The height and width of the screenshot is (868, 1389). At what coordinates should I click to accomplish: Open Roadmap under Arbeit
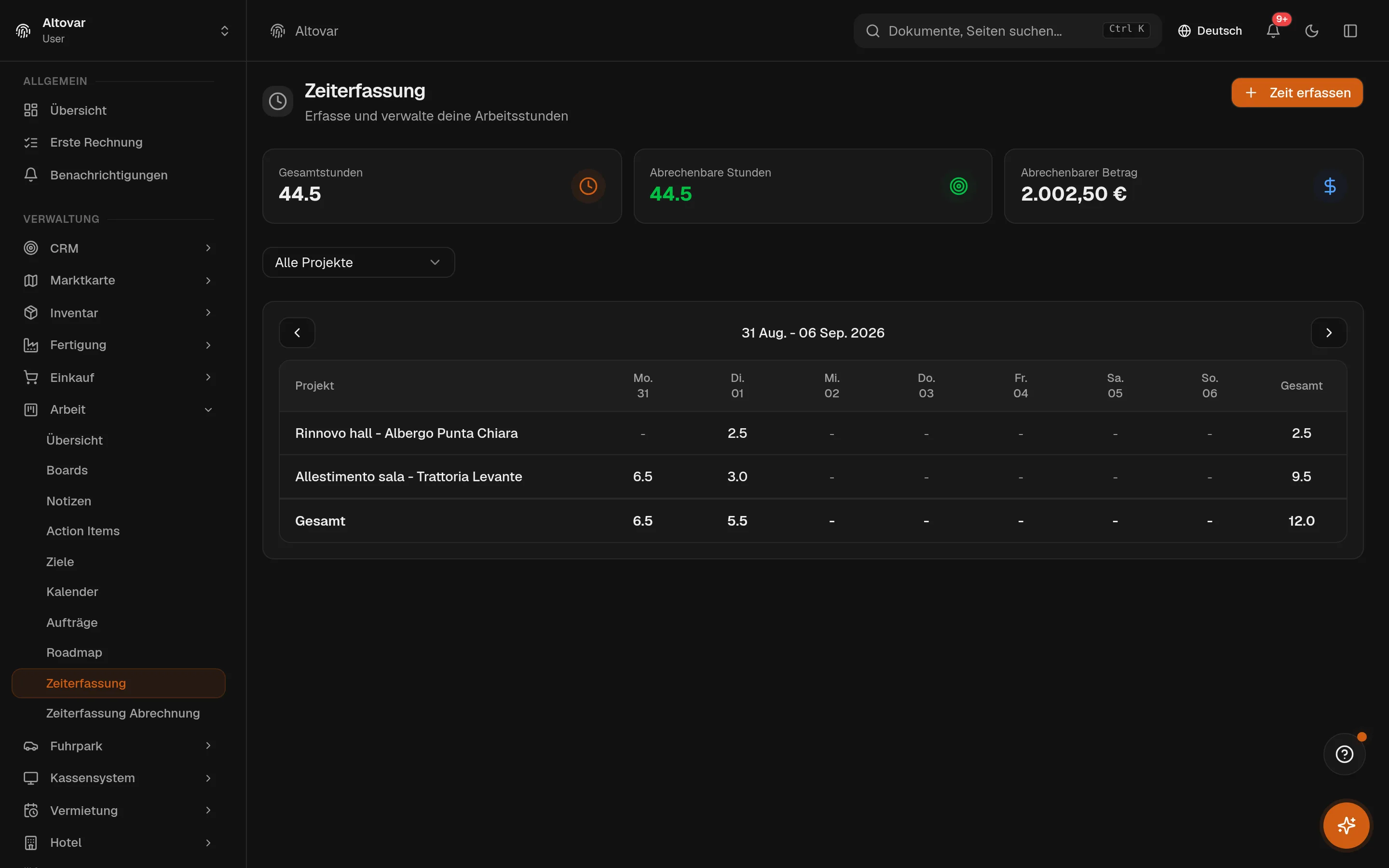tap(74, 653)
